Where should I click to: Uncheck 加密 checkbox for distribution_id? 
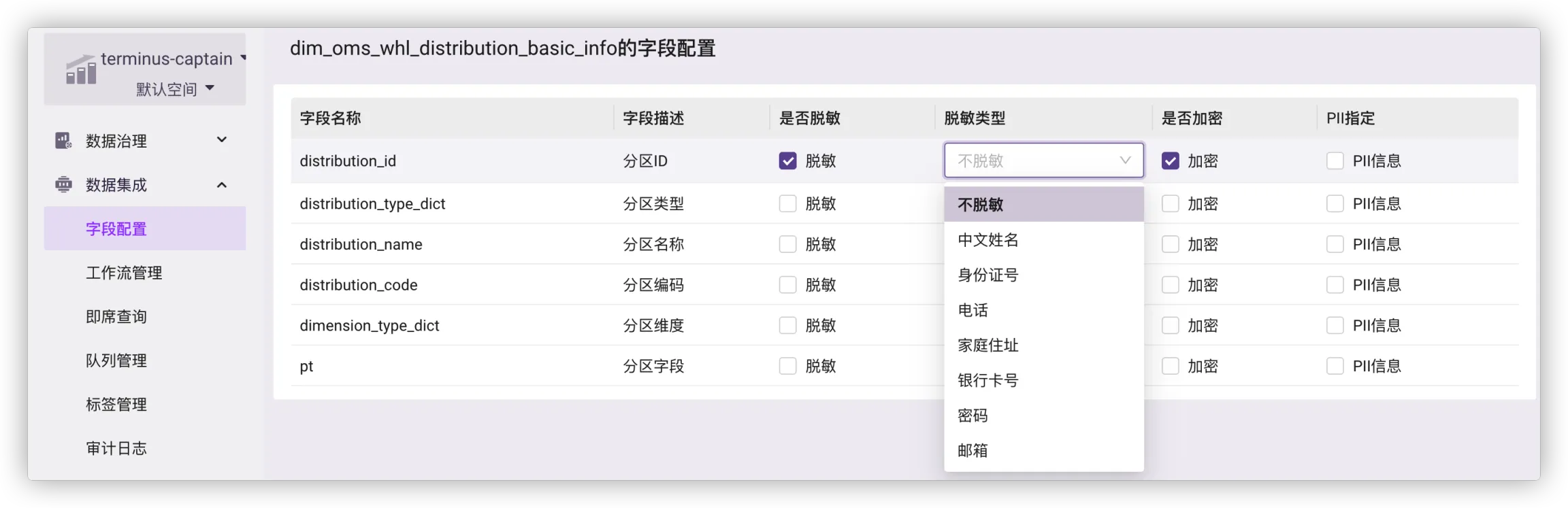1170,161
